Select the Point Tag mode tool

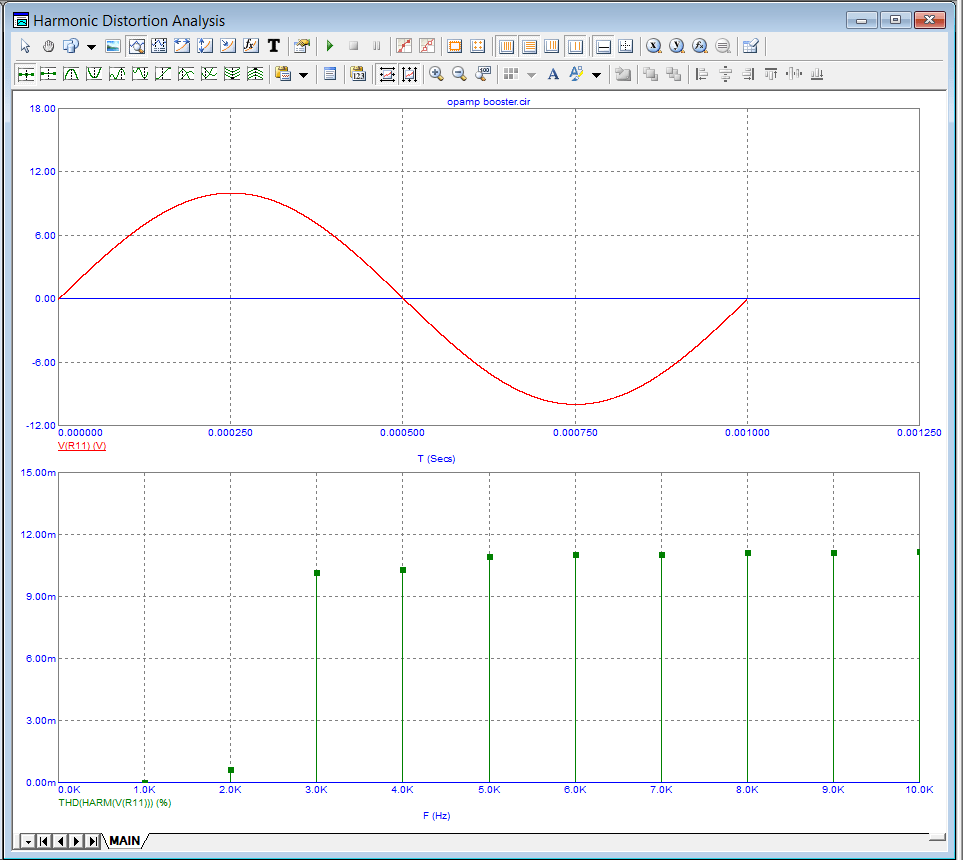coord(227,46)
